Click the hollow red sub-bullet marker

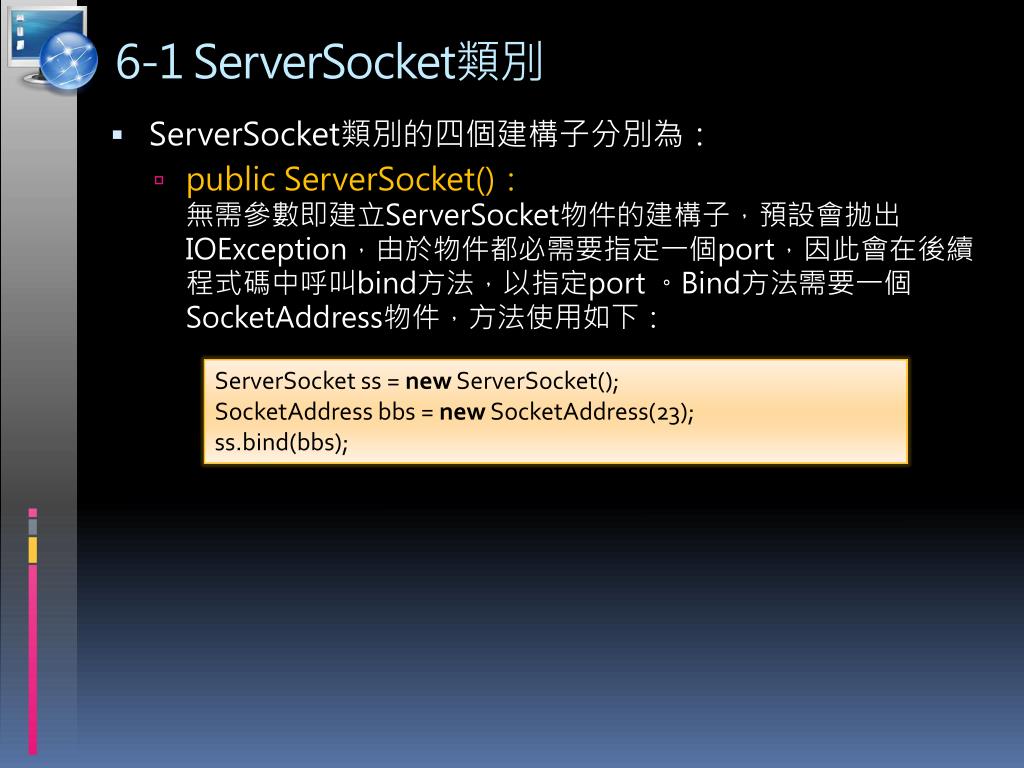point(159,180)
